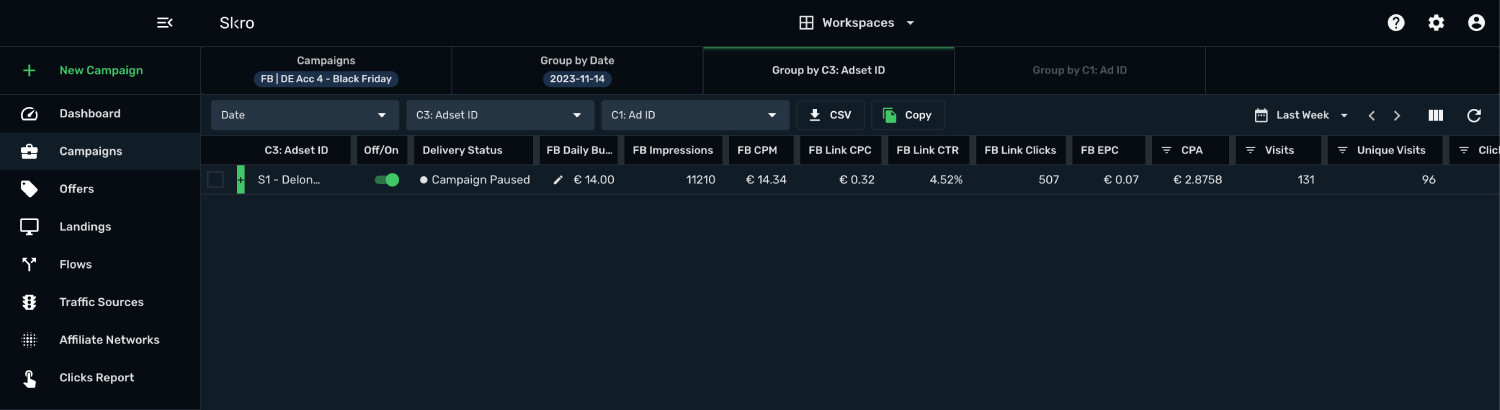The height and width of the screenshot is (410, 1500).
Task: Collapse the sidebar with the menu icon
Action: pos(165,22)
